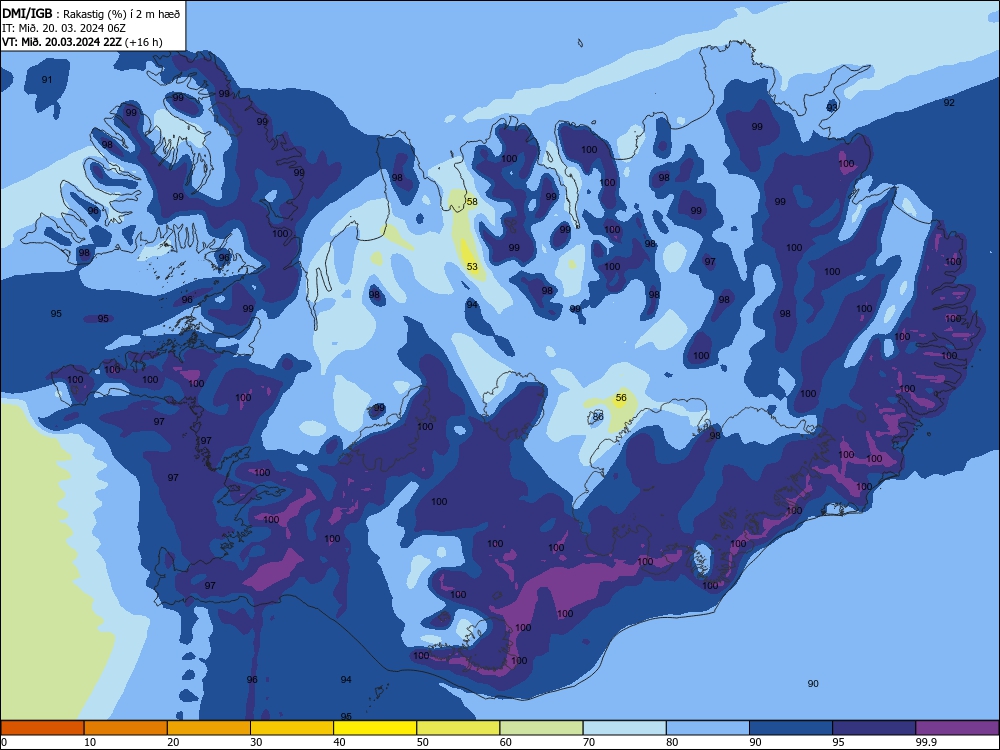Click the '50' tick label on color scale
1000x750 pixels.
pos(422,742)
